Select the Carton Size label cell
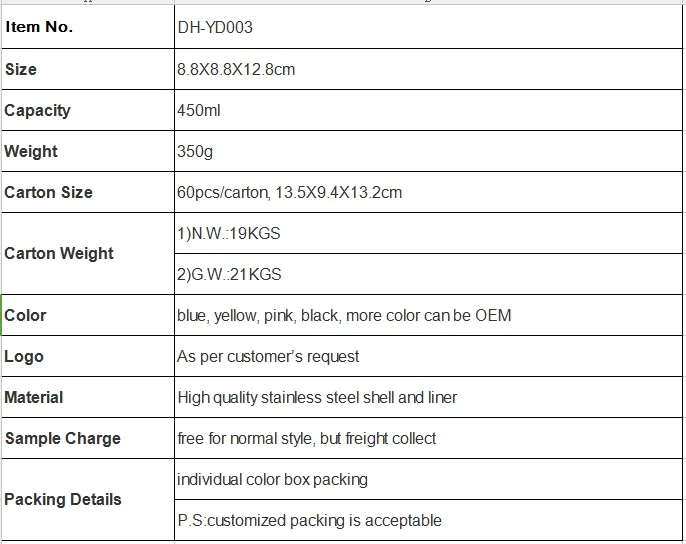The height and width of the screenshot is (544, 686). (x=88, y=192)
